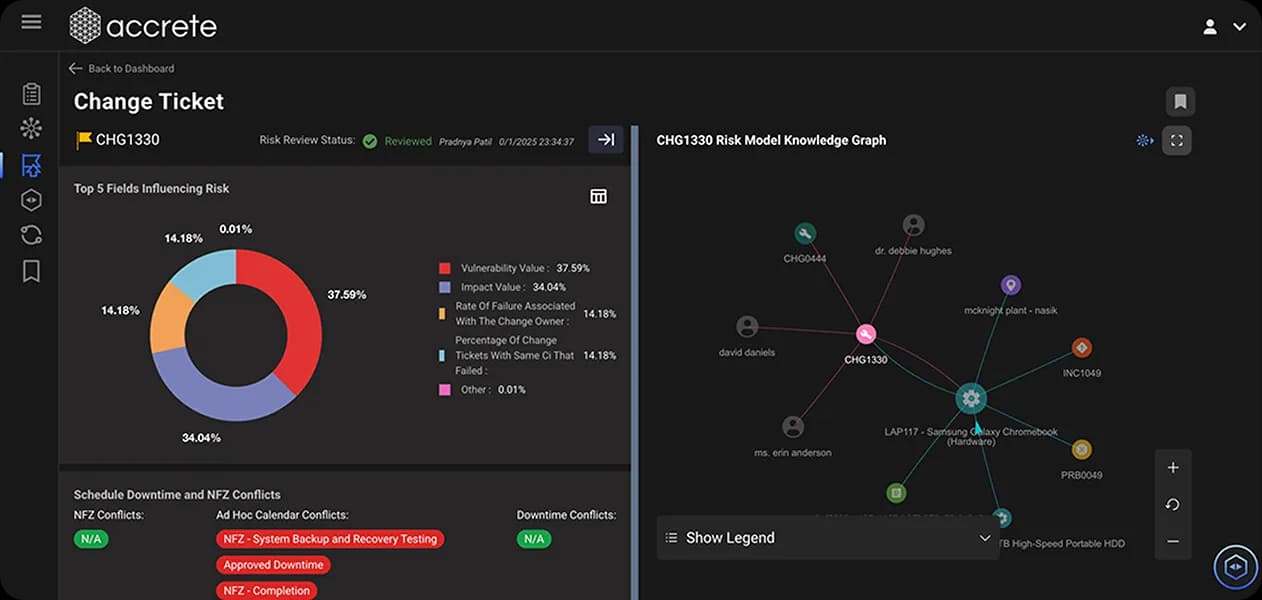
Task: Click the orange Rate Of Failure legend swatch
Action: pyautogui.click(x=442, y=314)
